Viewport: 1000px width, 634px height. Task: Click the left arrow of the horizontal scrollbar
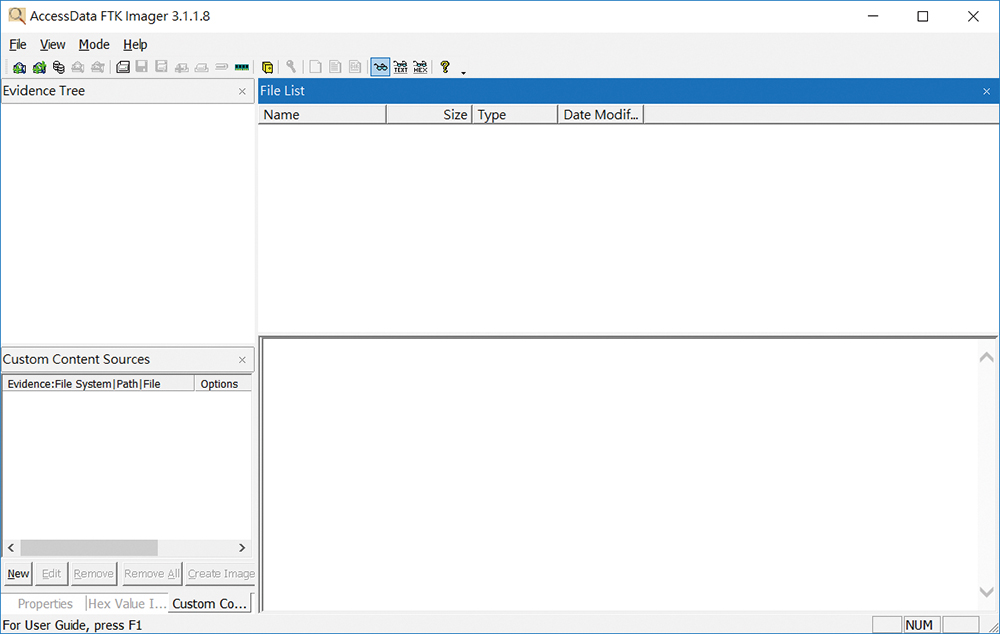point(11,547)
